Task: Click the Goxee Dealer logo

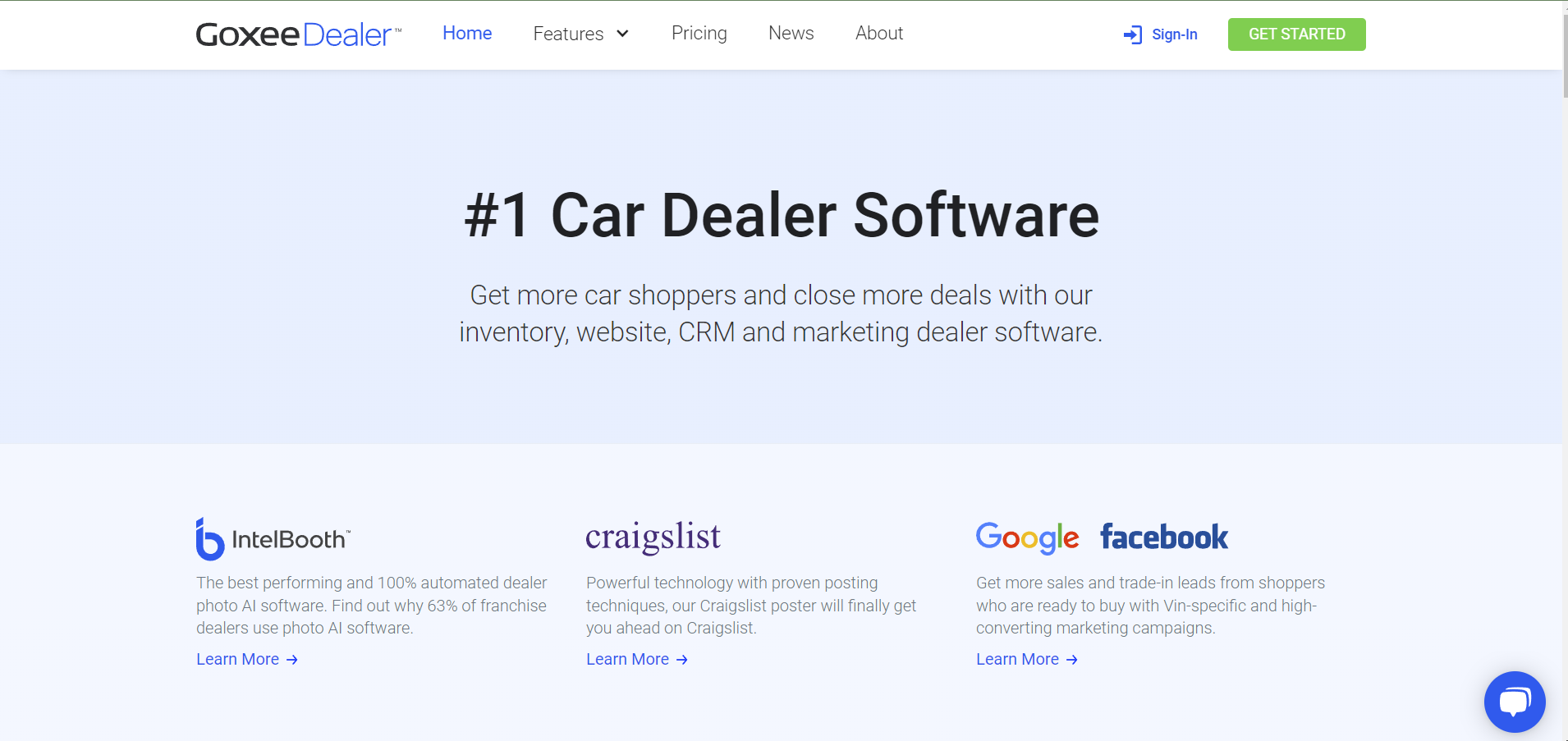Action: pyautogui.click(x=297, y=33)
